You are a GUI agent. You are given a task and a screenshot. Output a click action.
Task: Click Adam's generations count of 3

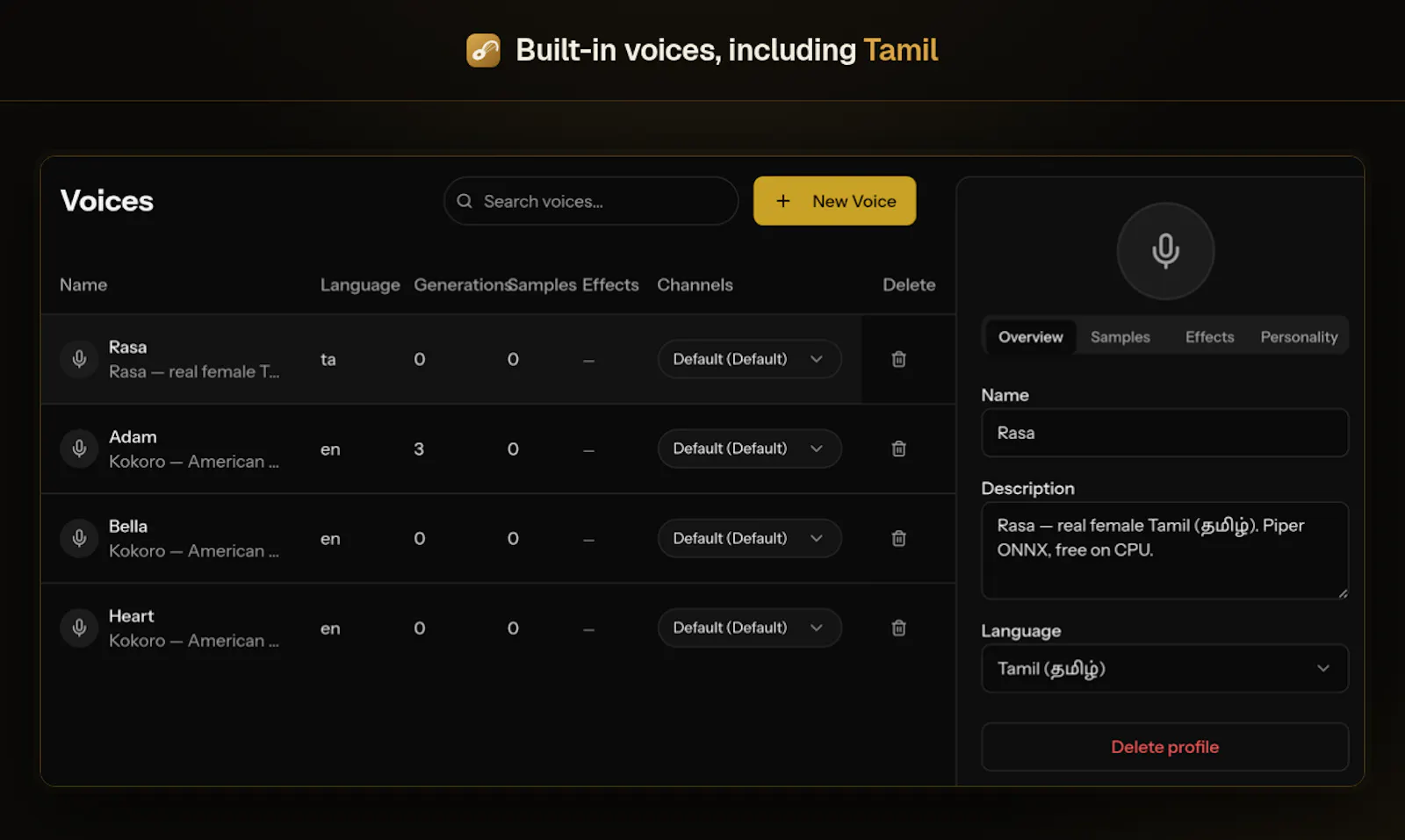(419, 449)
